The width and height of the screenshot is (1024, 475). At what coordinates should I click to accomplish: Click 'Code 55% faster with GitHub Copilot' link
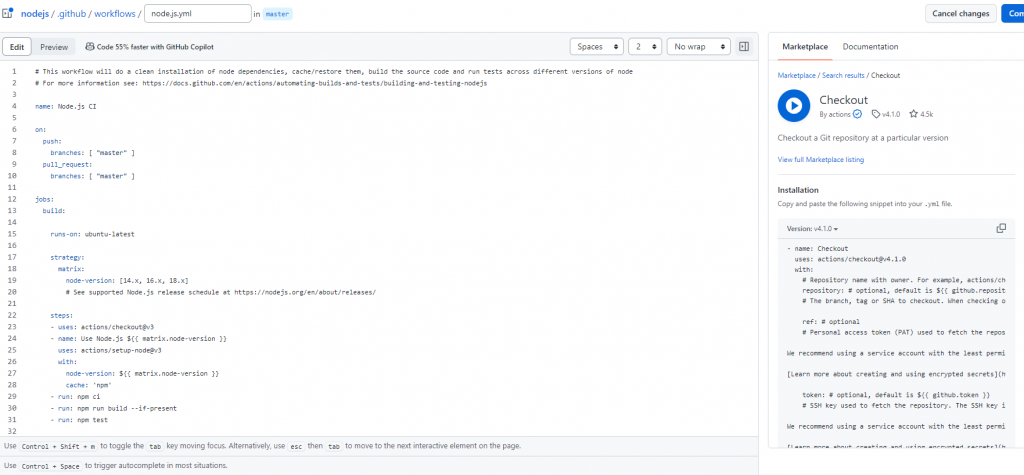(x=155, y=47)
